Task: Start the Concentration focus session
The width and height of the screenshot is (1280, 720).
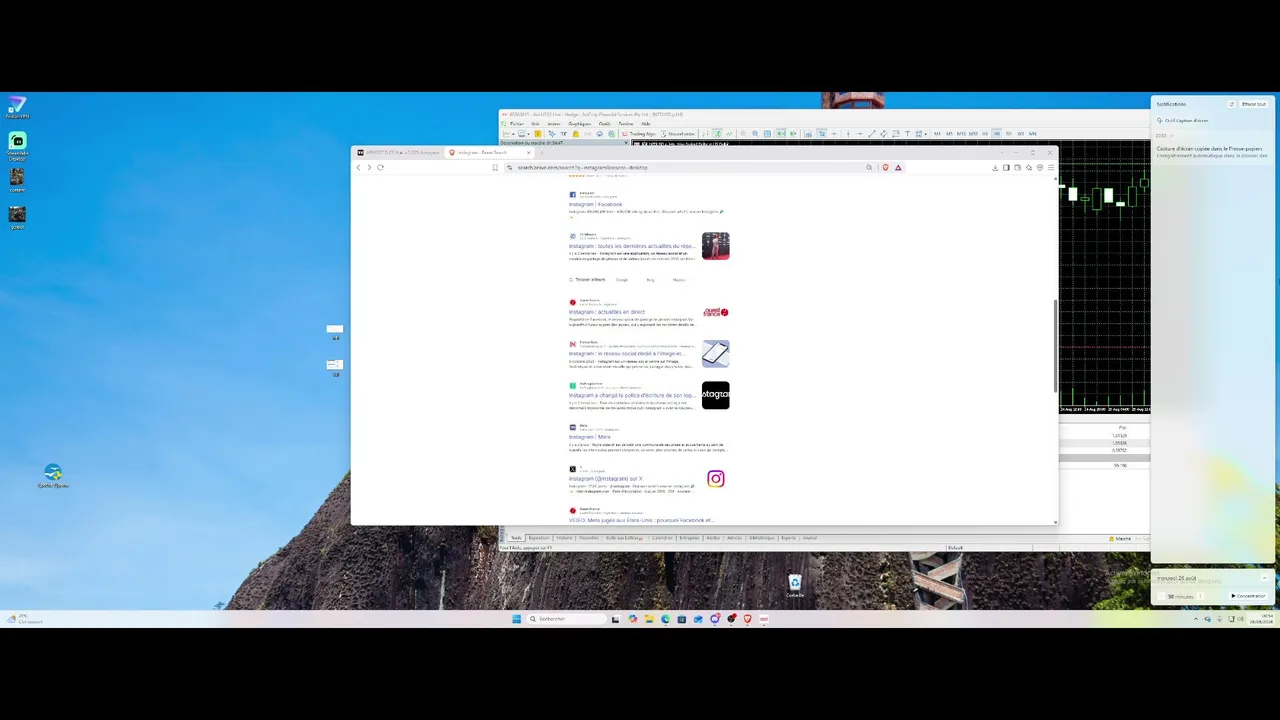Action: click(1248, 596)
